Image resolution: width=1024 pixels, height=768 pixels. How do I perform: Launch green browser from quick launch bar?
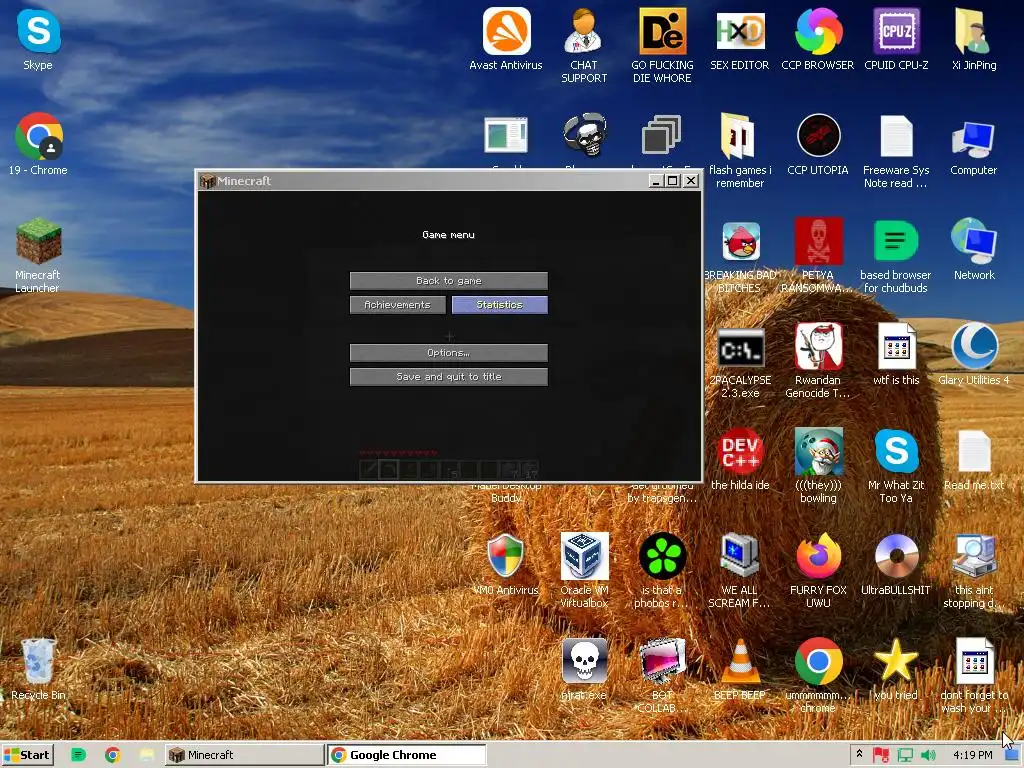(x=78, y=755)
